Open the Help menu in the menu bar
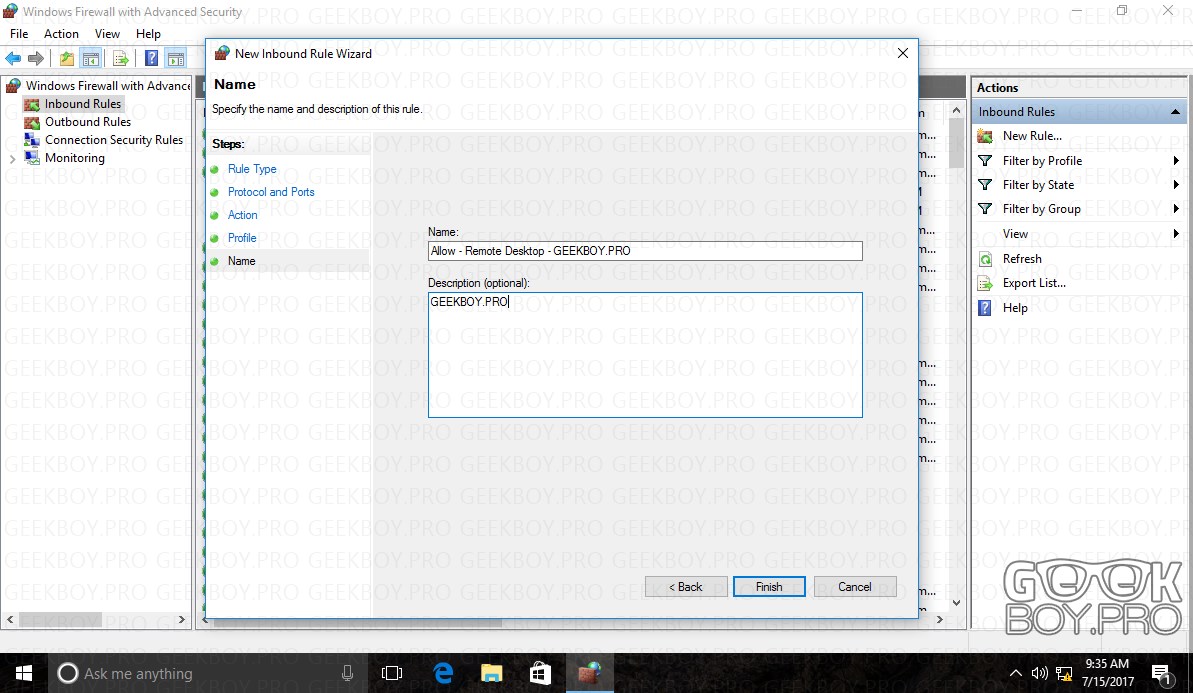The image size is (1193, 693). tap(148, 34)
